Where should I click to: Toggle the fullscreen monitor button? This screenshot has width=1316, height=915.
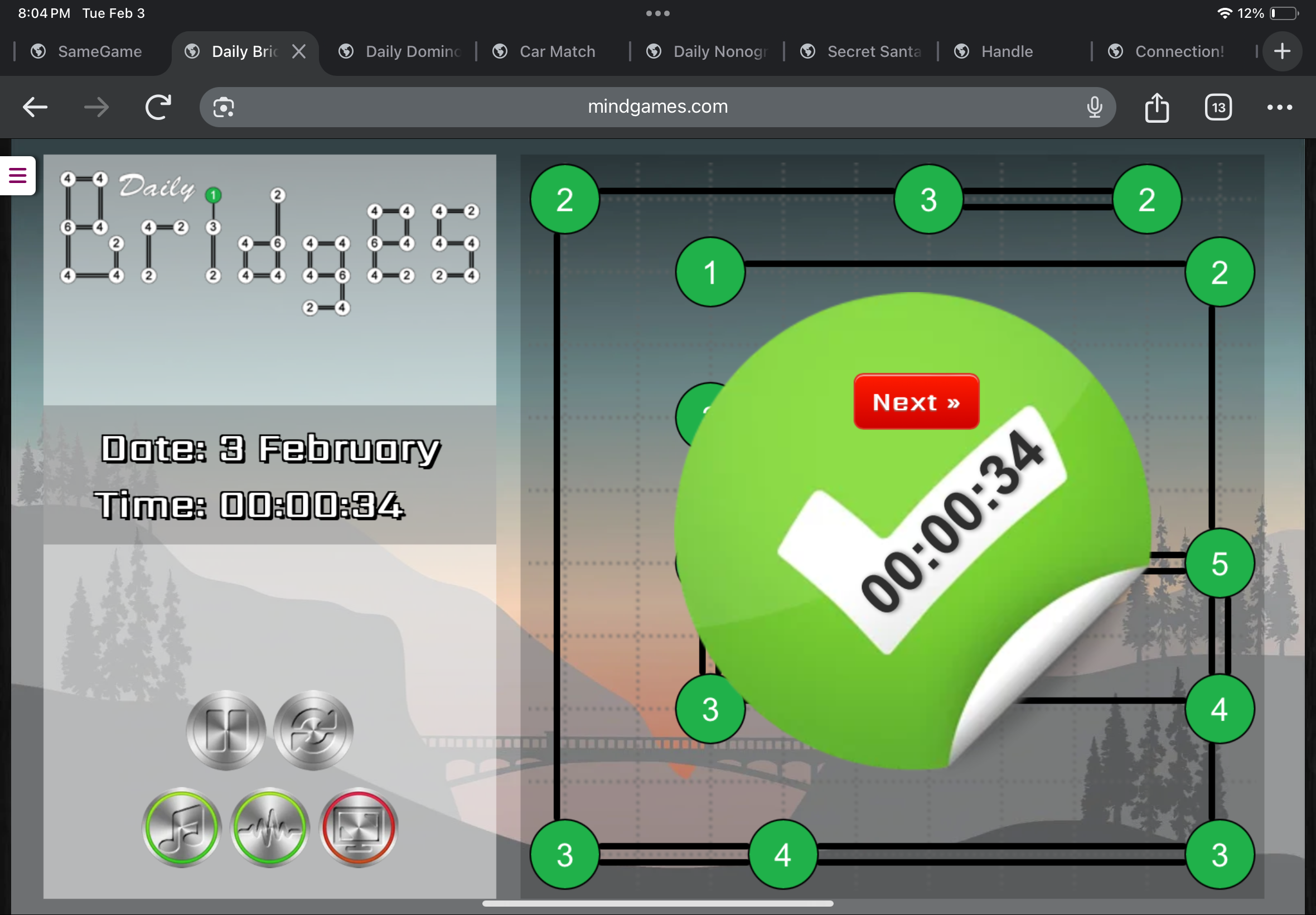click(x=359, y=827)
